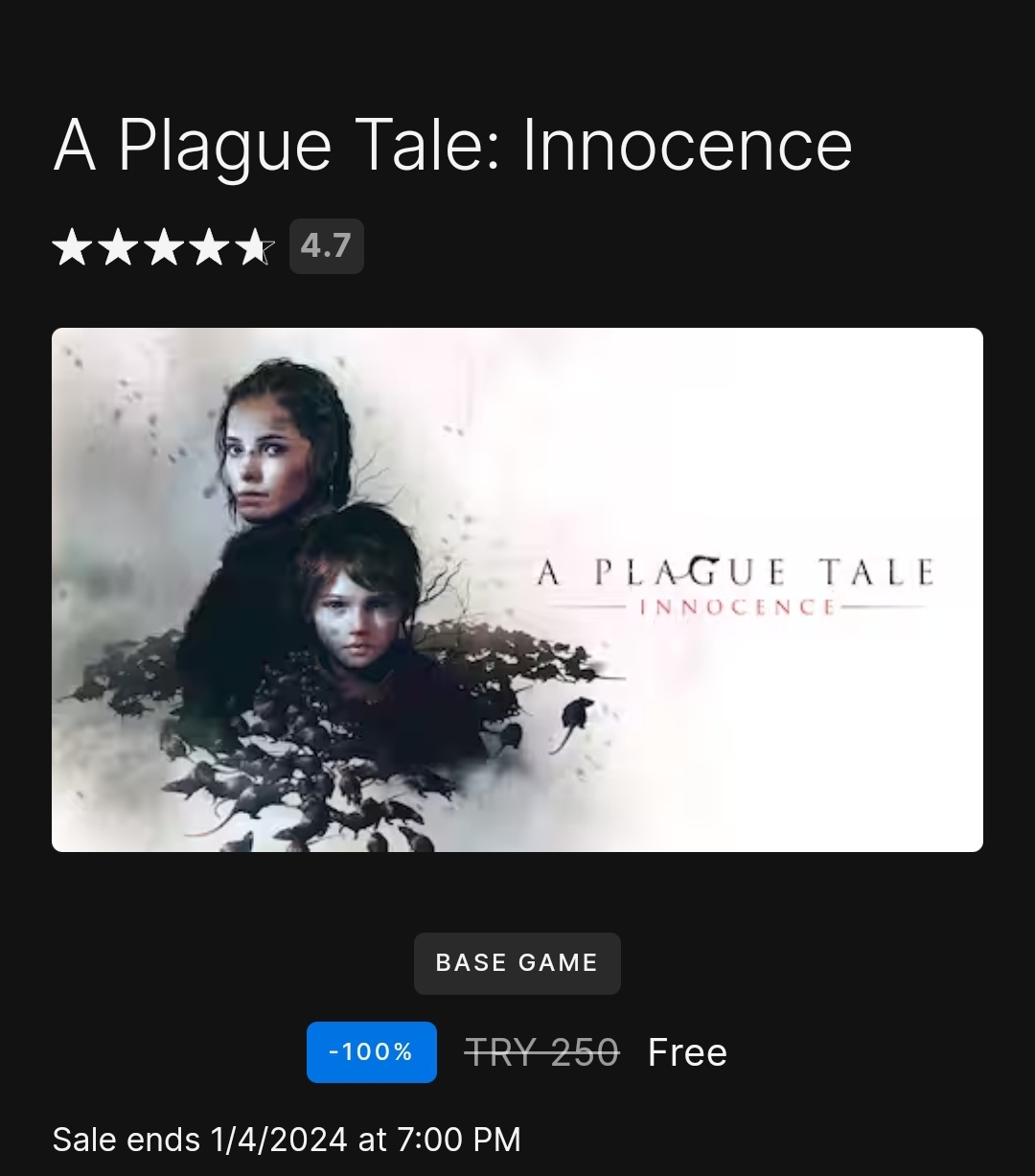Image resolution: width=1035 pixels, height=1176 pixels.
Task: Click the partially filled fifth star
Action: (254, 247)
